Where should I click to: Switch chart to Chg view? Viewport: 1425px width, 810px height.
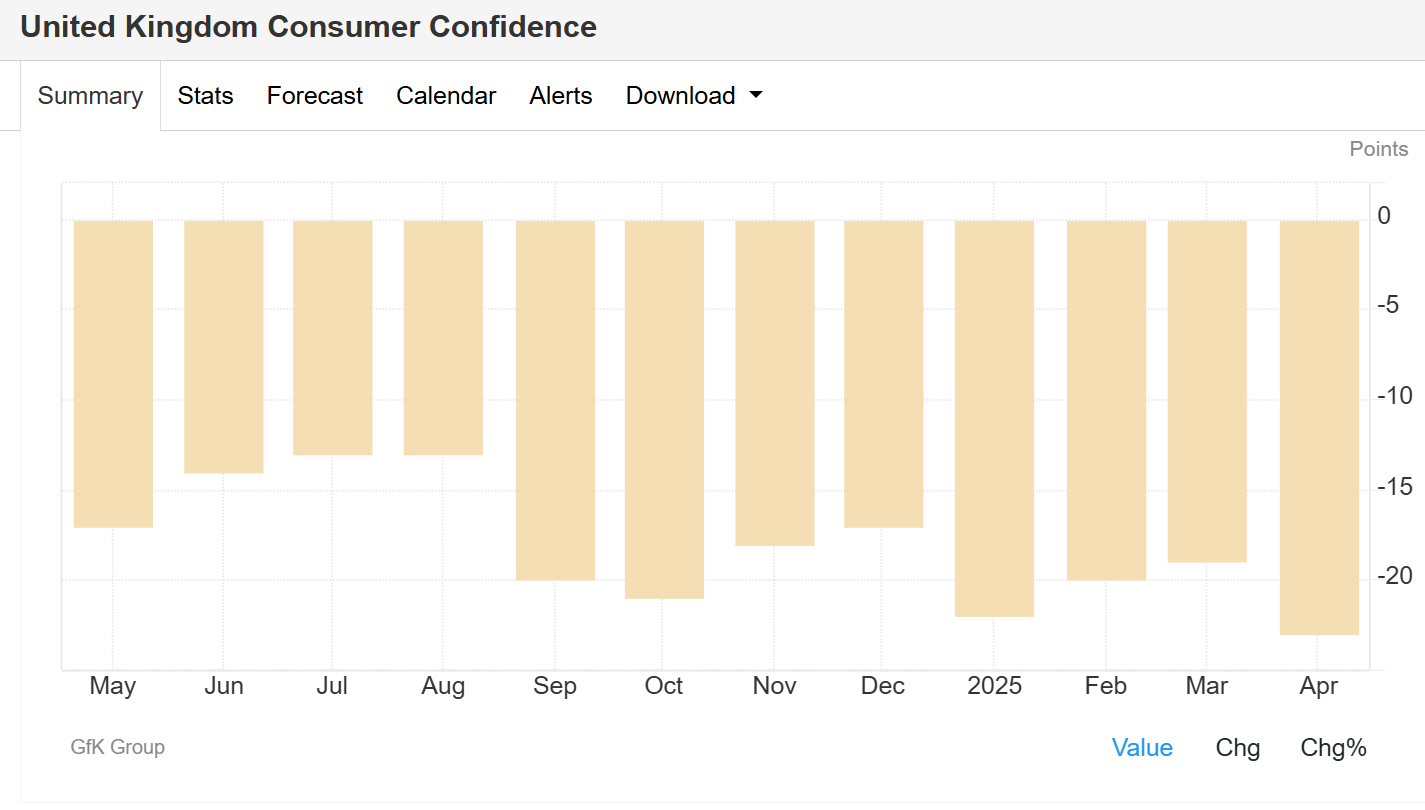(1237, 748)
